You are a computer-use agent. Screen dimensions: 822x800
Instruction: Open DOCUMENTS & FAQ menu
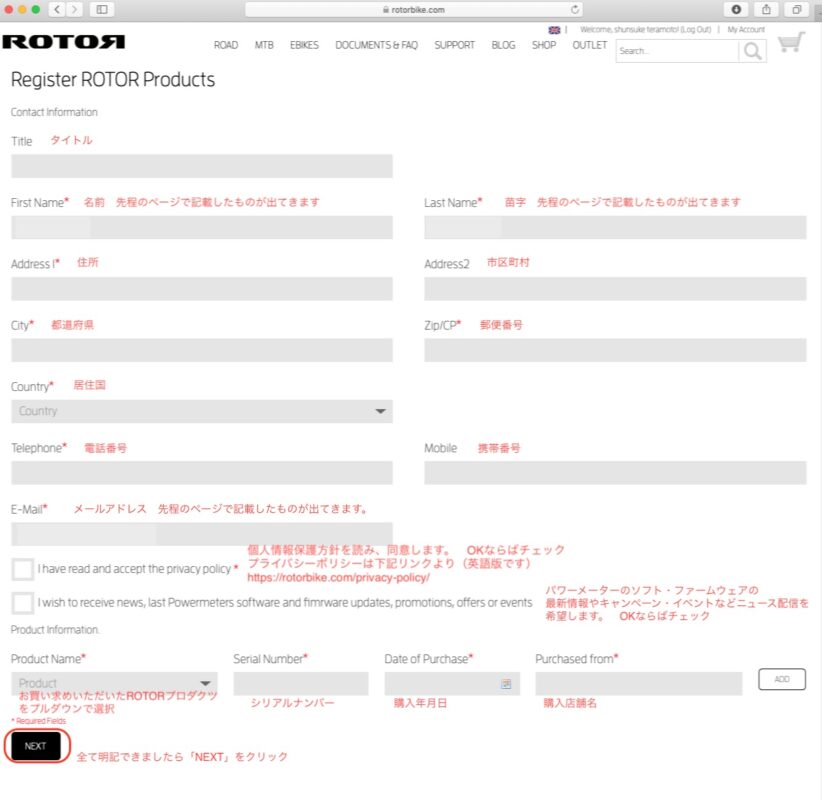coord(376,45)
